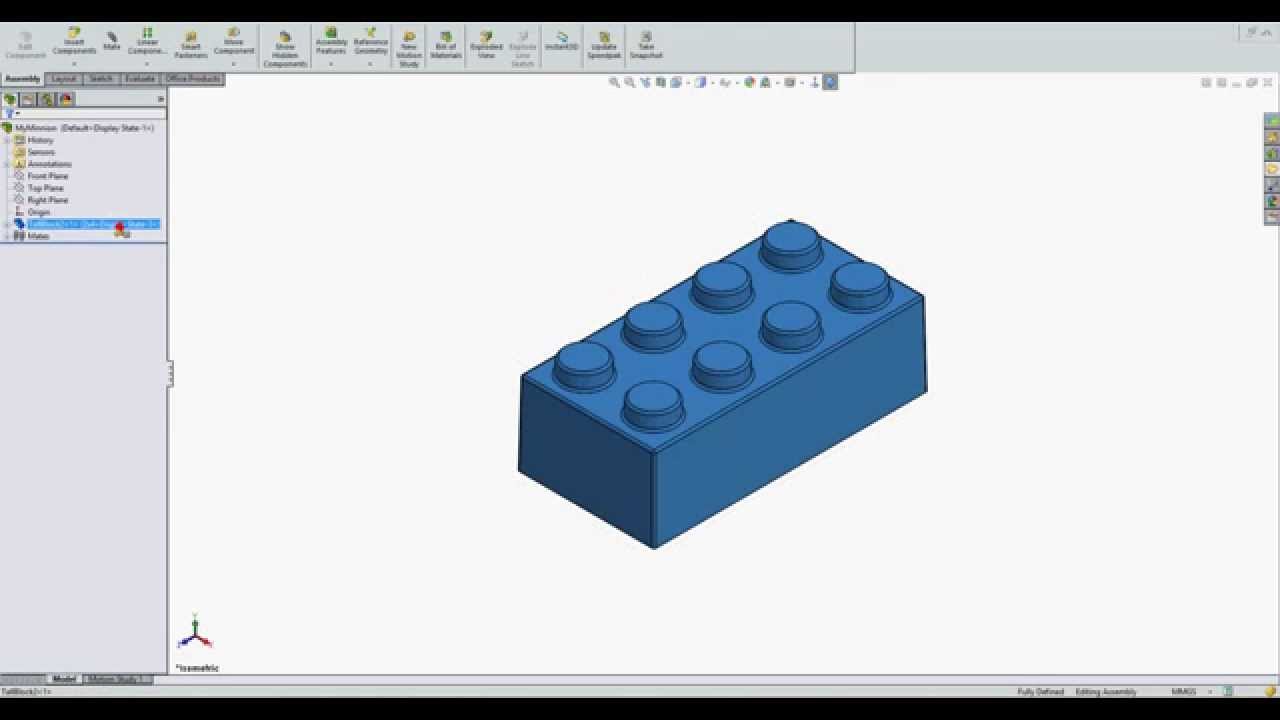Screen dimensions: 1280x720
Task: Click the Explode Line Sketch tool
Action: click(522, 48)
